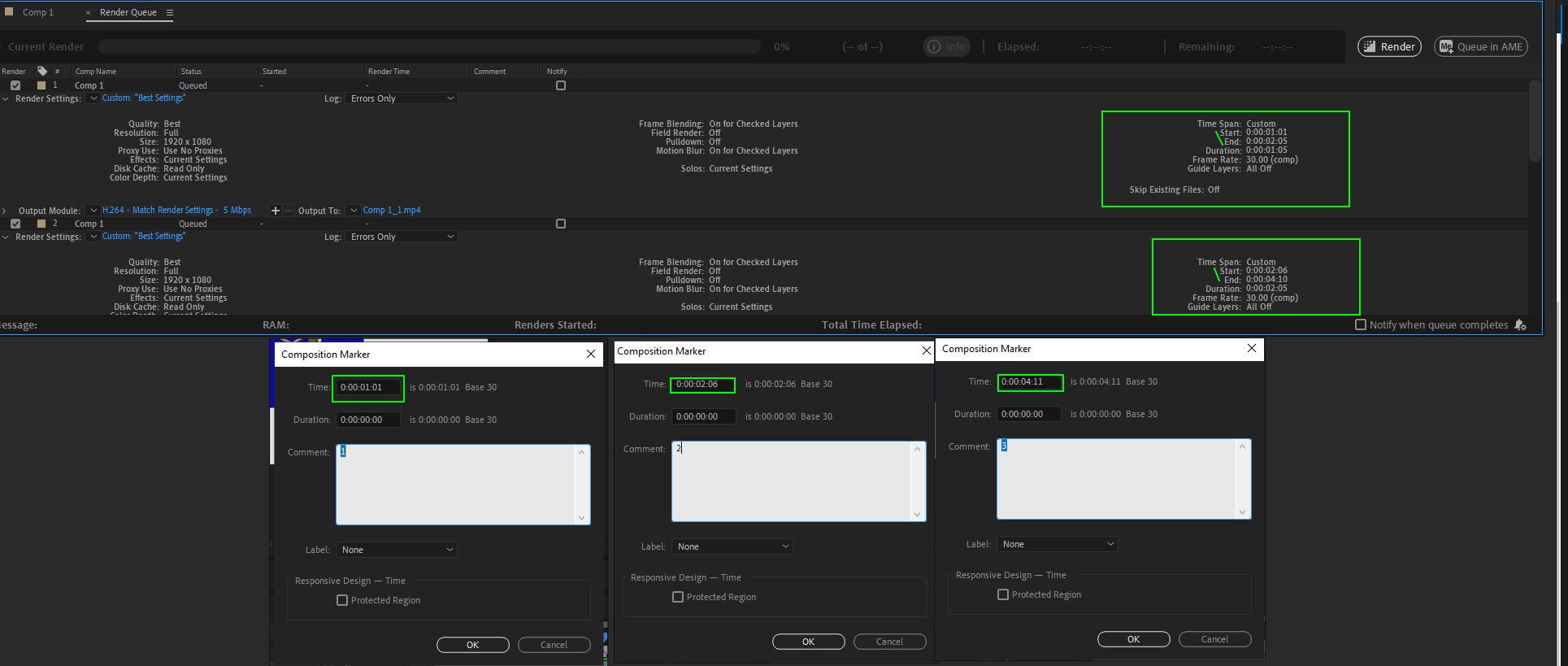
Task: Open render settings preset dropdown for item 1
Action: [x=93, y=98]
